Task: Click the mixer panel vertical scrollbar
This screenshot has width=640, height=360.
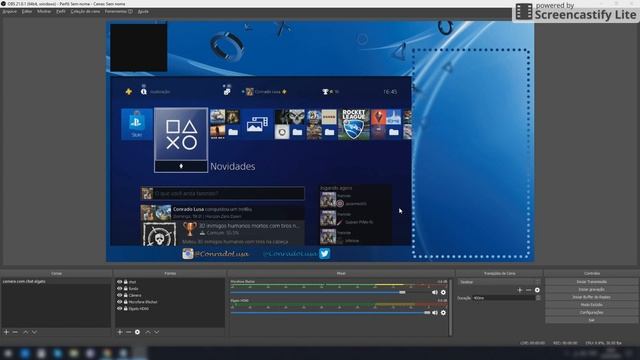Action: pos(450,307)
